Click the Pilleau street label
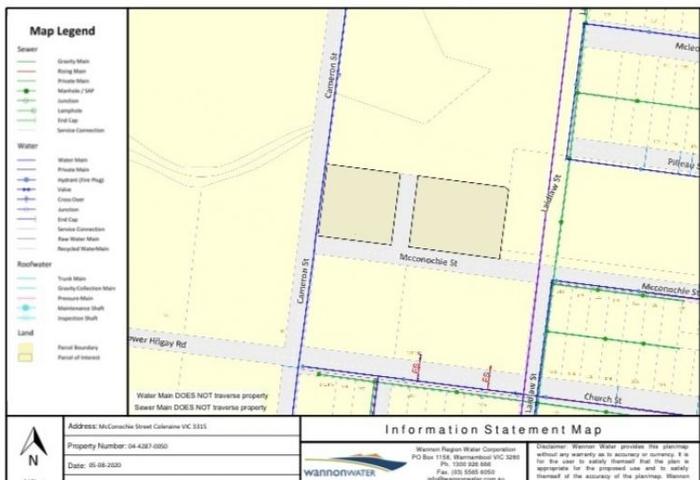Viewport: 700px width, 480px height. coord(683,163)
